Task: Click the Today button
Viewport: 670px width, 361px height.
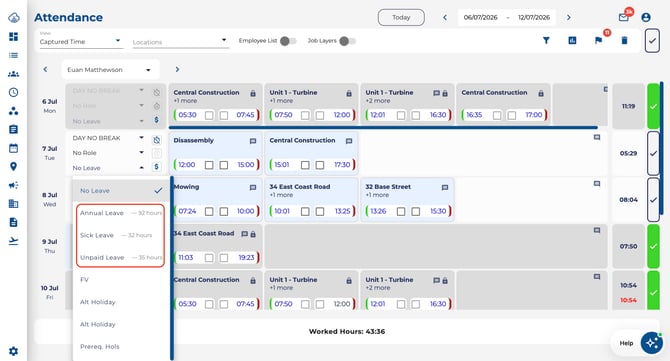Action: tap(401, 18)
